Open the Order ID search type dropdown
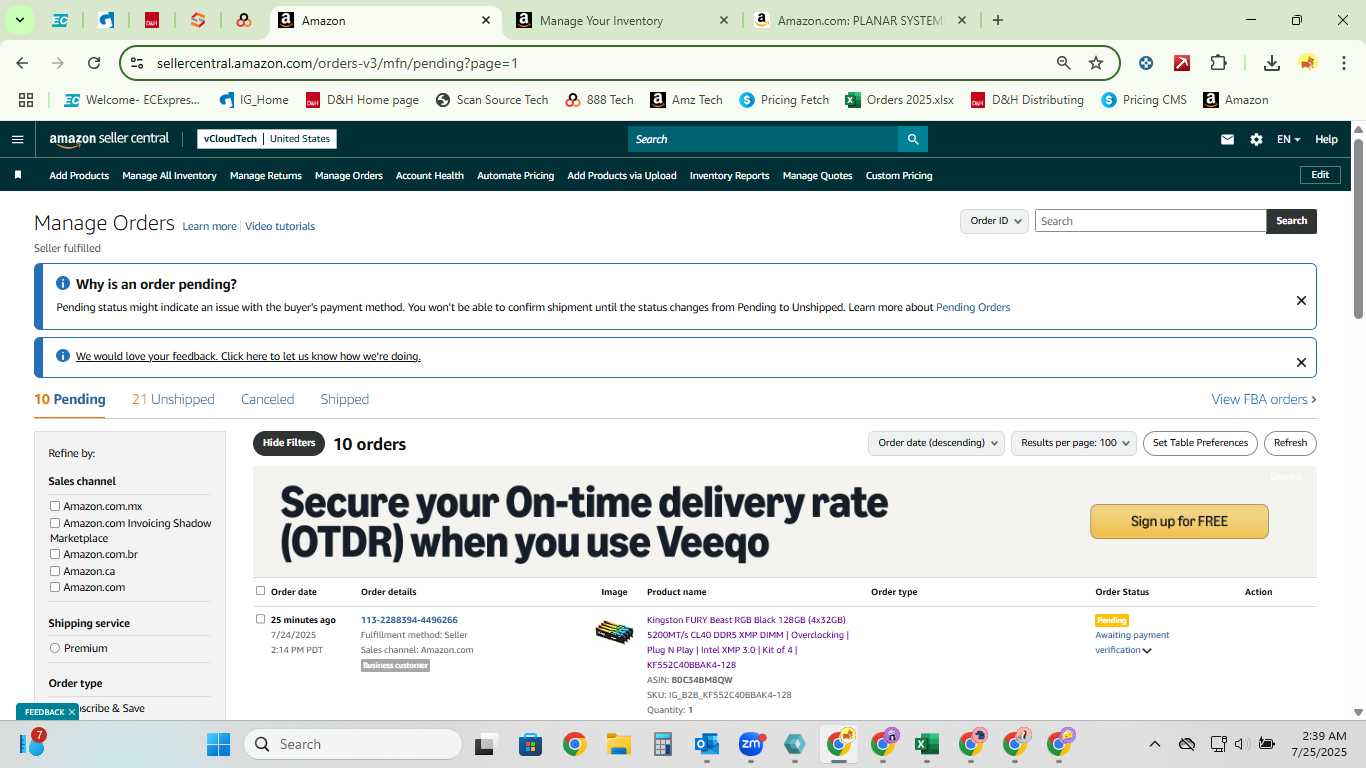Image resolution: width=1366 pixels, height=768 pixels. (x=994, y=221)
